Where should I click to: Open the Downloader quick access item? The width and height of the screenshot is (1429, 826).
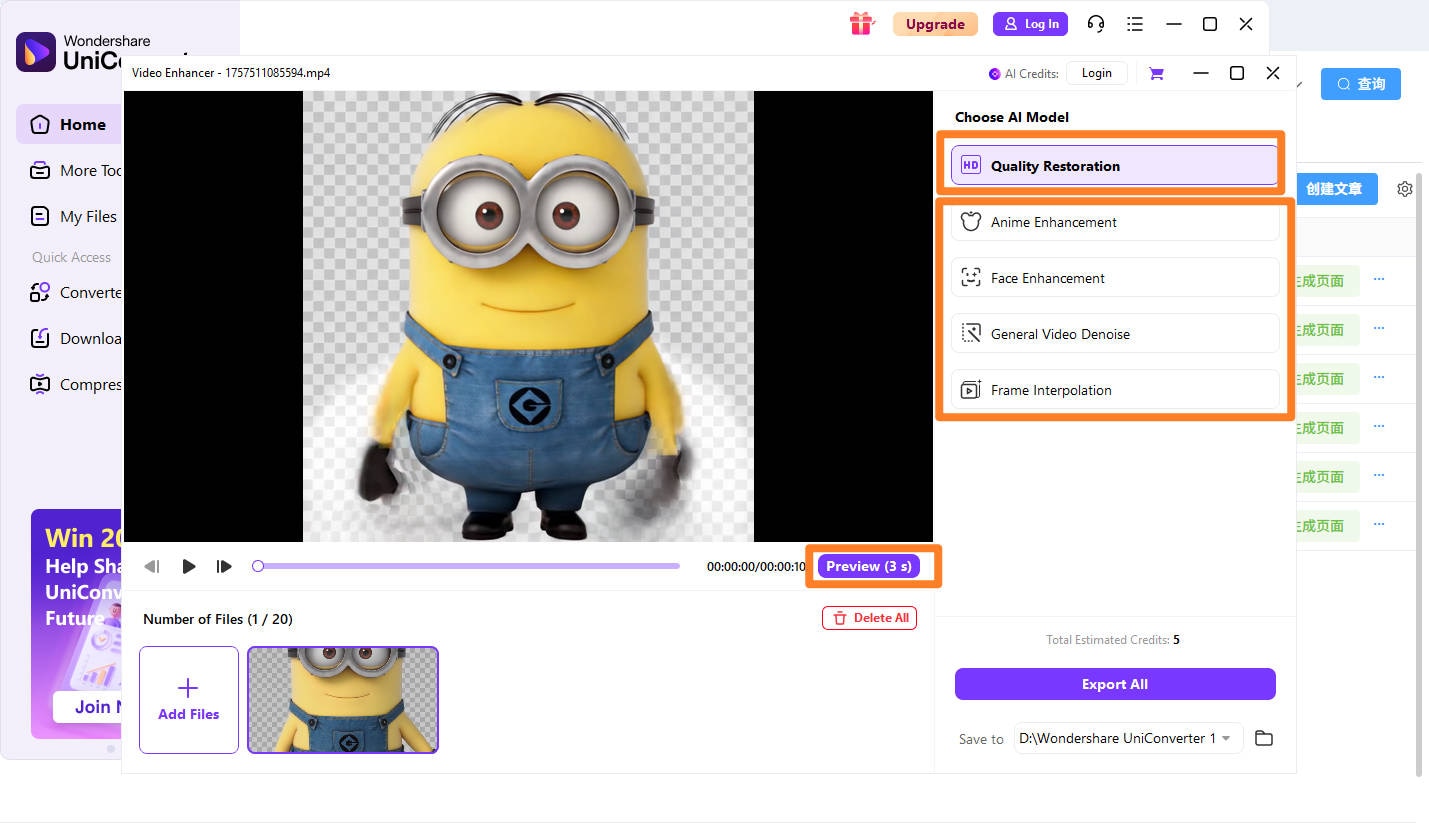75,339
